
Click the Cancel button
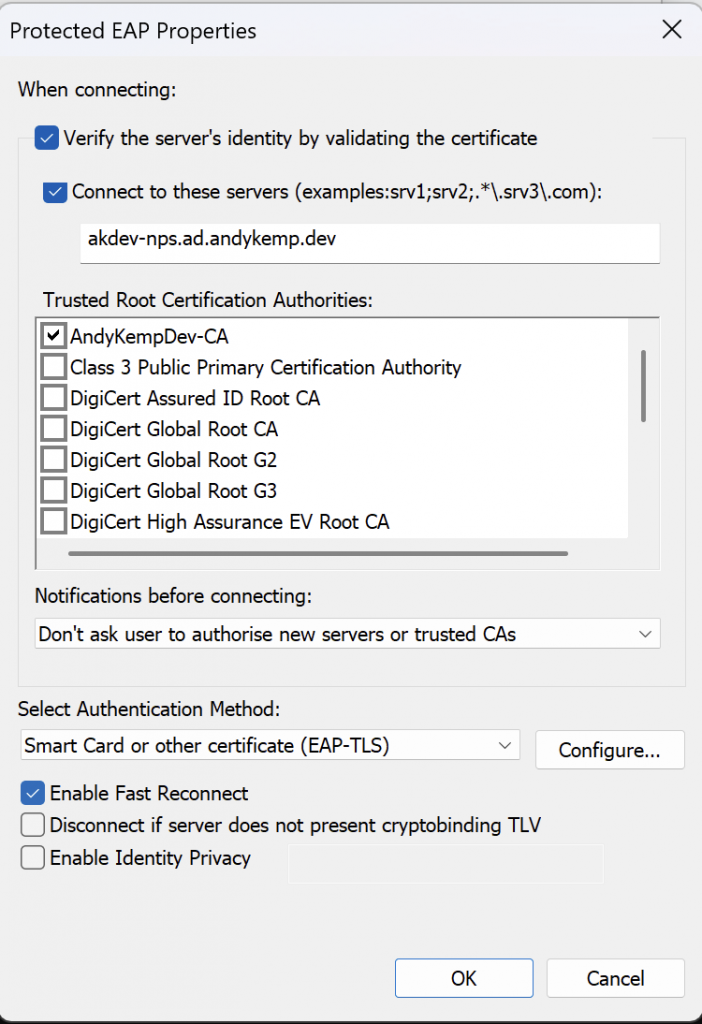[x=615, y=978]
